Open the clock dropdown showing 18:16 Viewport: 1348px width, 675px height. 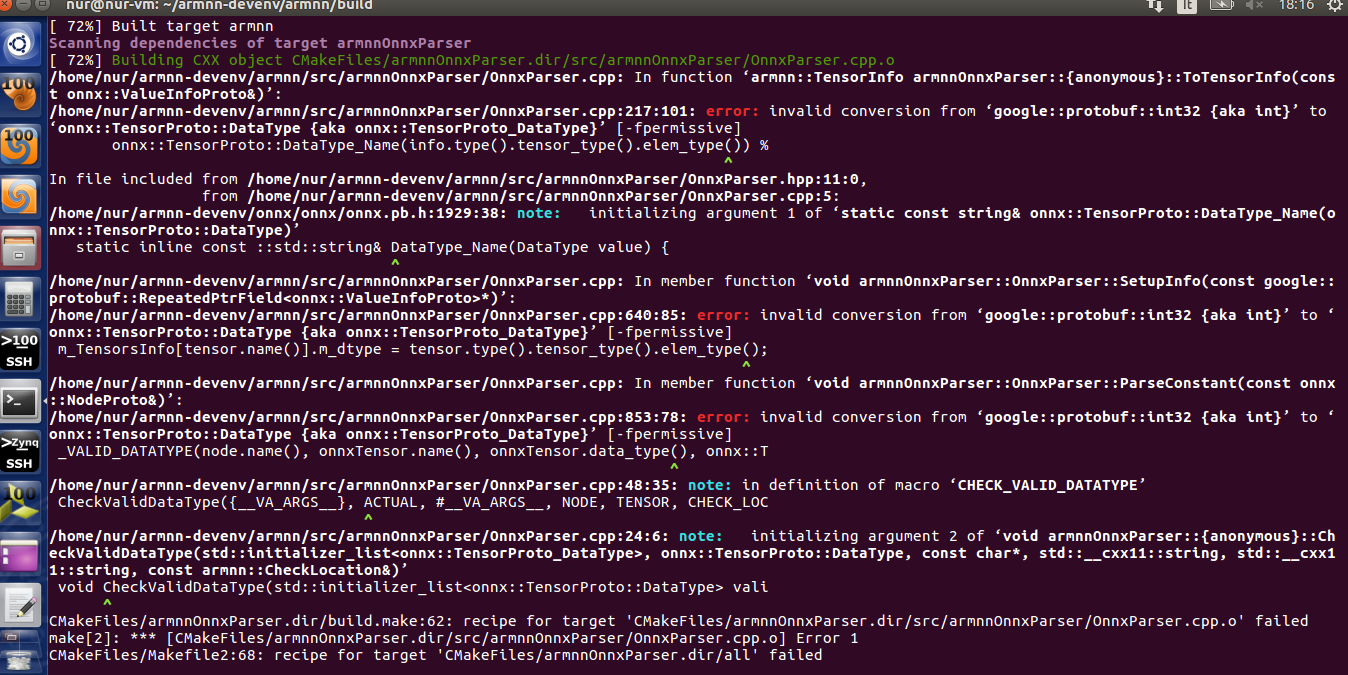coord(1297,8)
